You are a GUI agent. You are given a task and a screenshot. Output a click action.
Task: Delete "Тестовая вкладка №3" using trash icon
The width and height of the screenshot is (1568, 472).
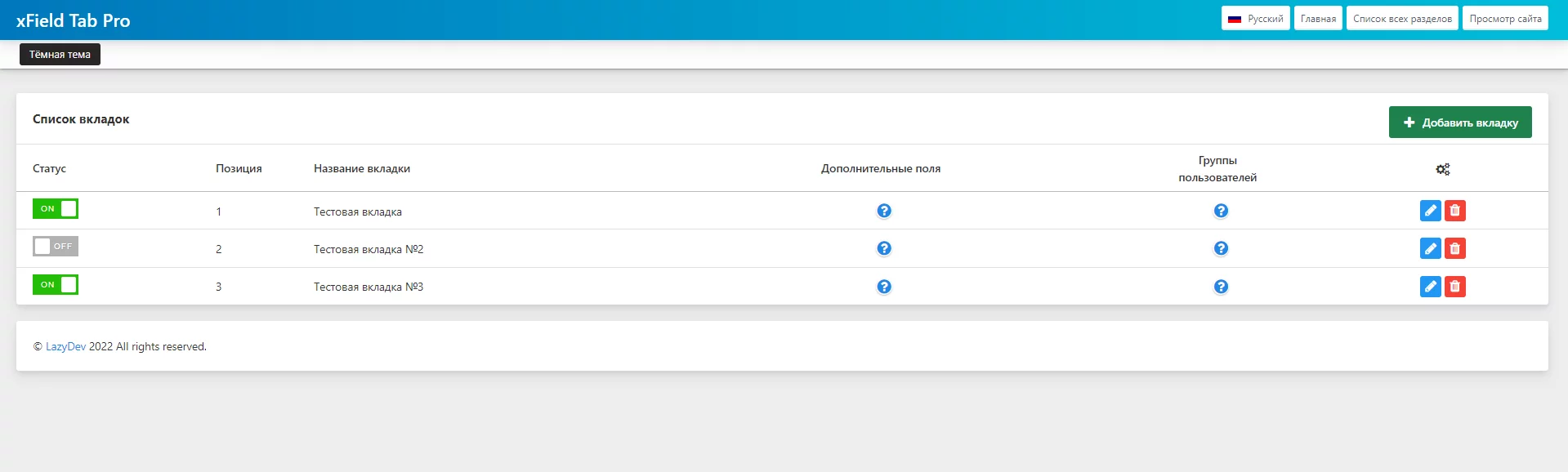(1454, 287)
